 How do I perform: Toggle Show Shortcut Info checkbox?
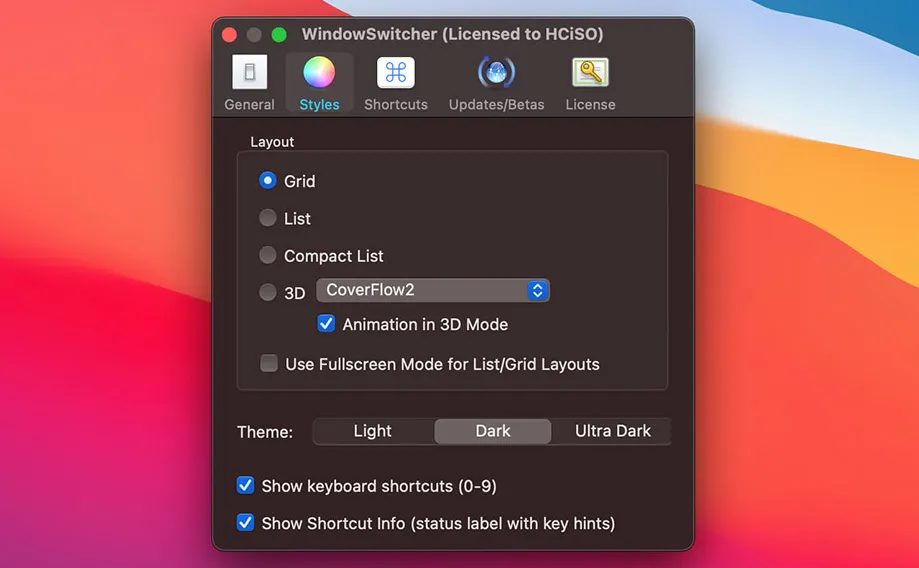[x=245, y=523]
